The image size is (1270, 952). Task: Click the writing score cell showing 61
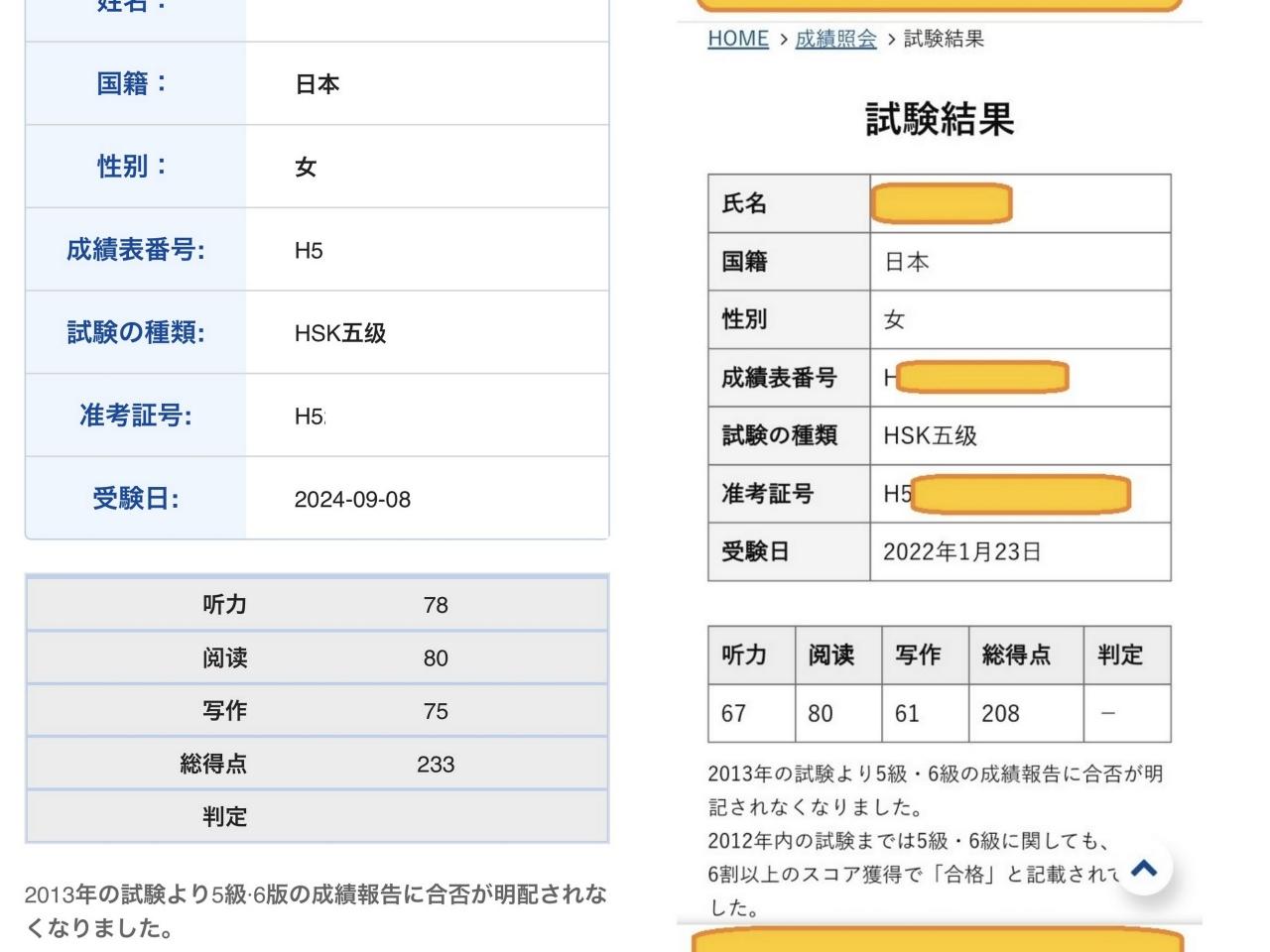pos(907,713)
